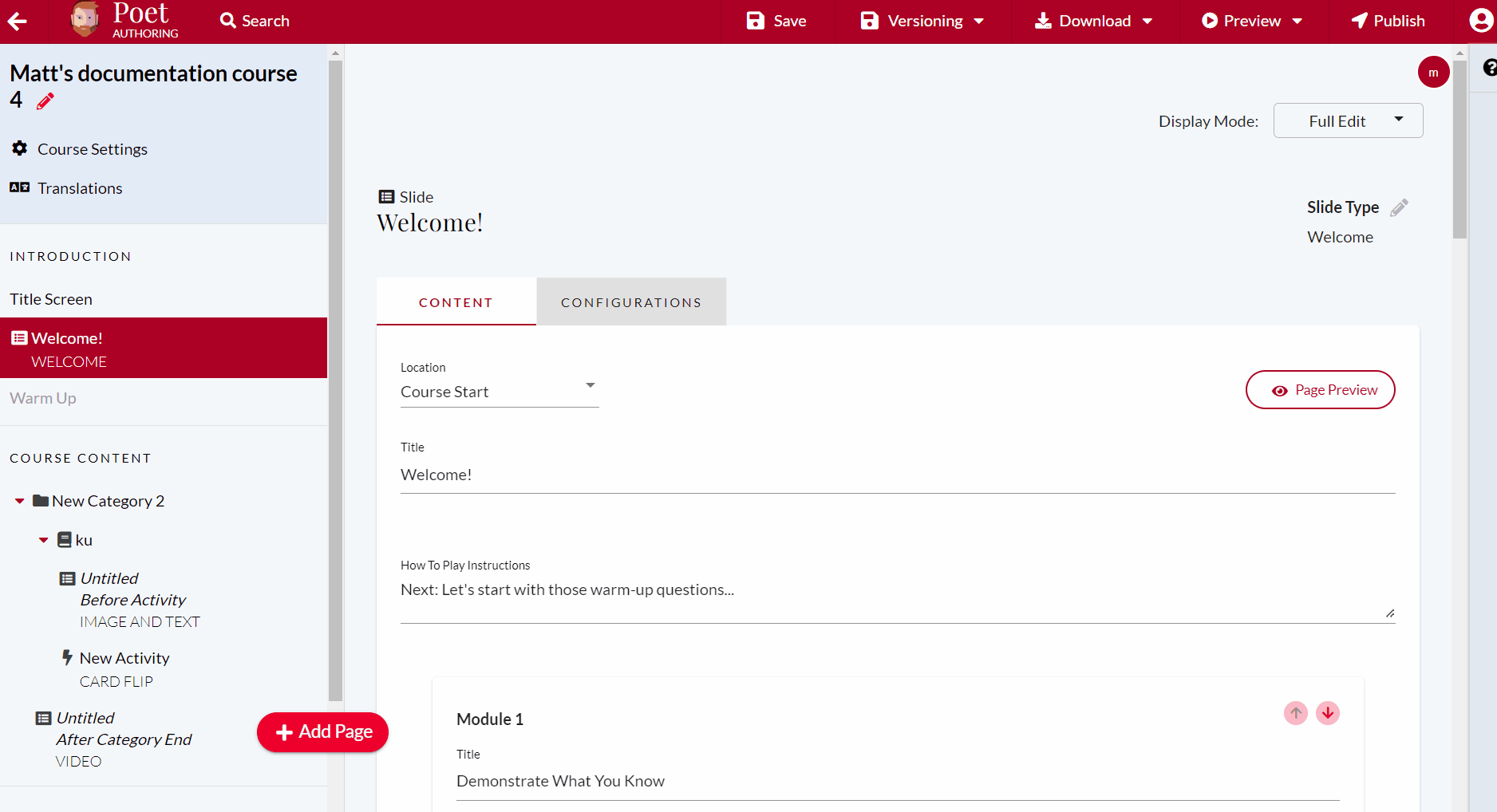Open Translations from the sidebar
The height and width of the screenshot is (812, 1497).
79,188
